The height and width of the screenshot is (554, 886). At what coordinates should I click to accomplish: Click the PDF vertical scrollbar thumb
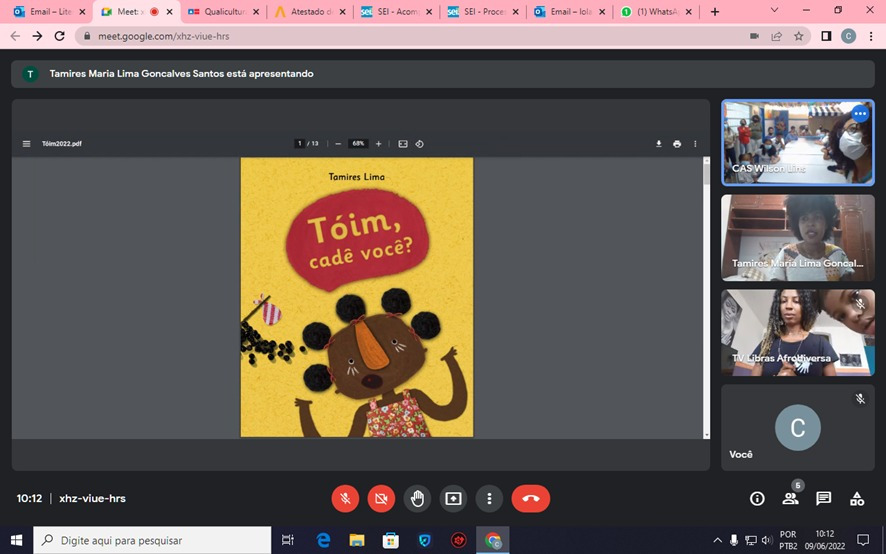(x=706, y=174)
